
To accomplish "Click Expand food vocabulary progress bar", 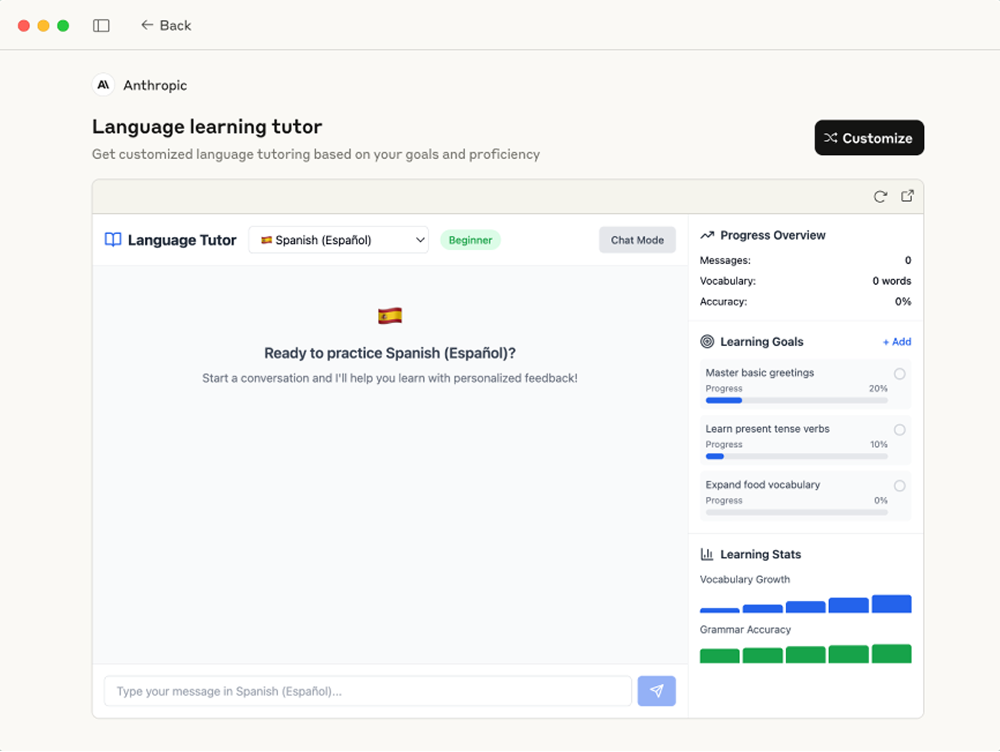I will click(x=797, y=512).
